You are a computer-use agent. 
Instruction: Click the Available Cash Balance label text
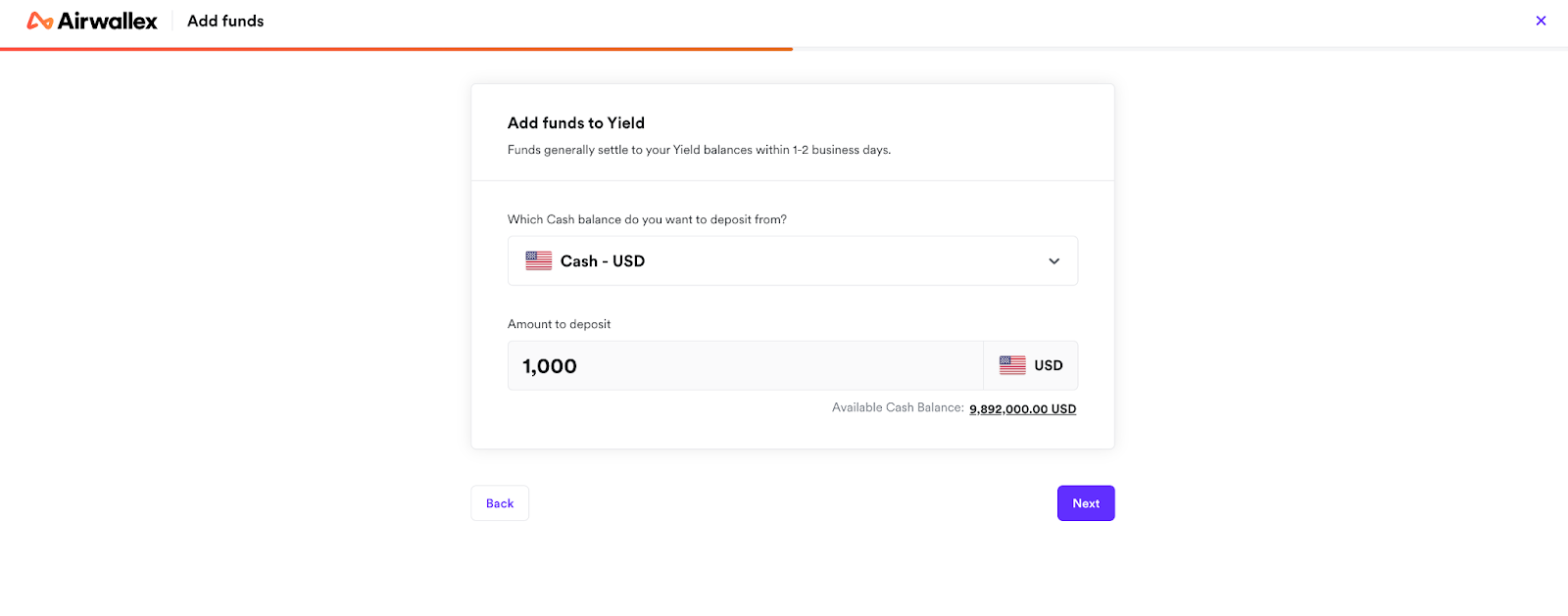898,407
